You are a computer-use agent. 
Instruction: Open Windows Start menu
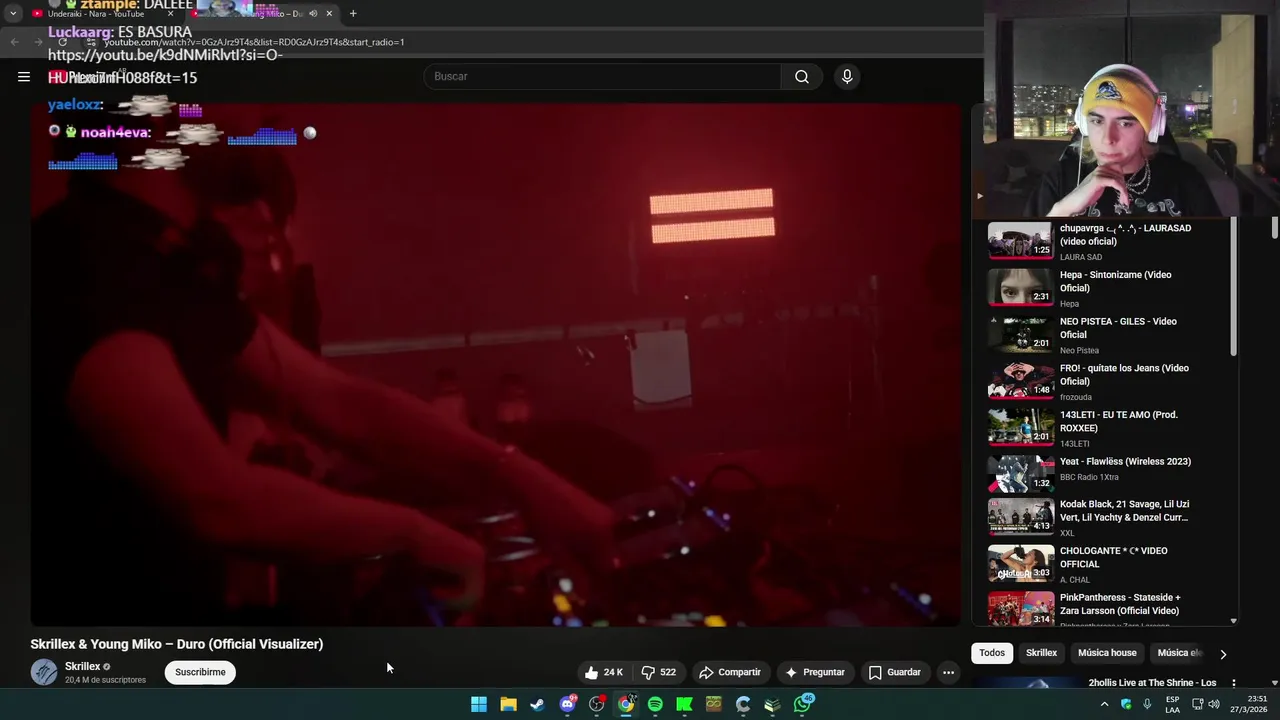coord(479,704)
